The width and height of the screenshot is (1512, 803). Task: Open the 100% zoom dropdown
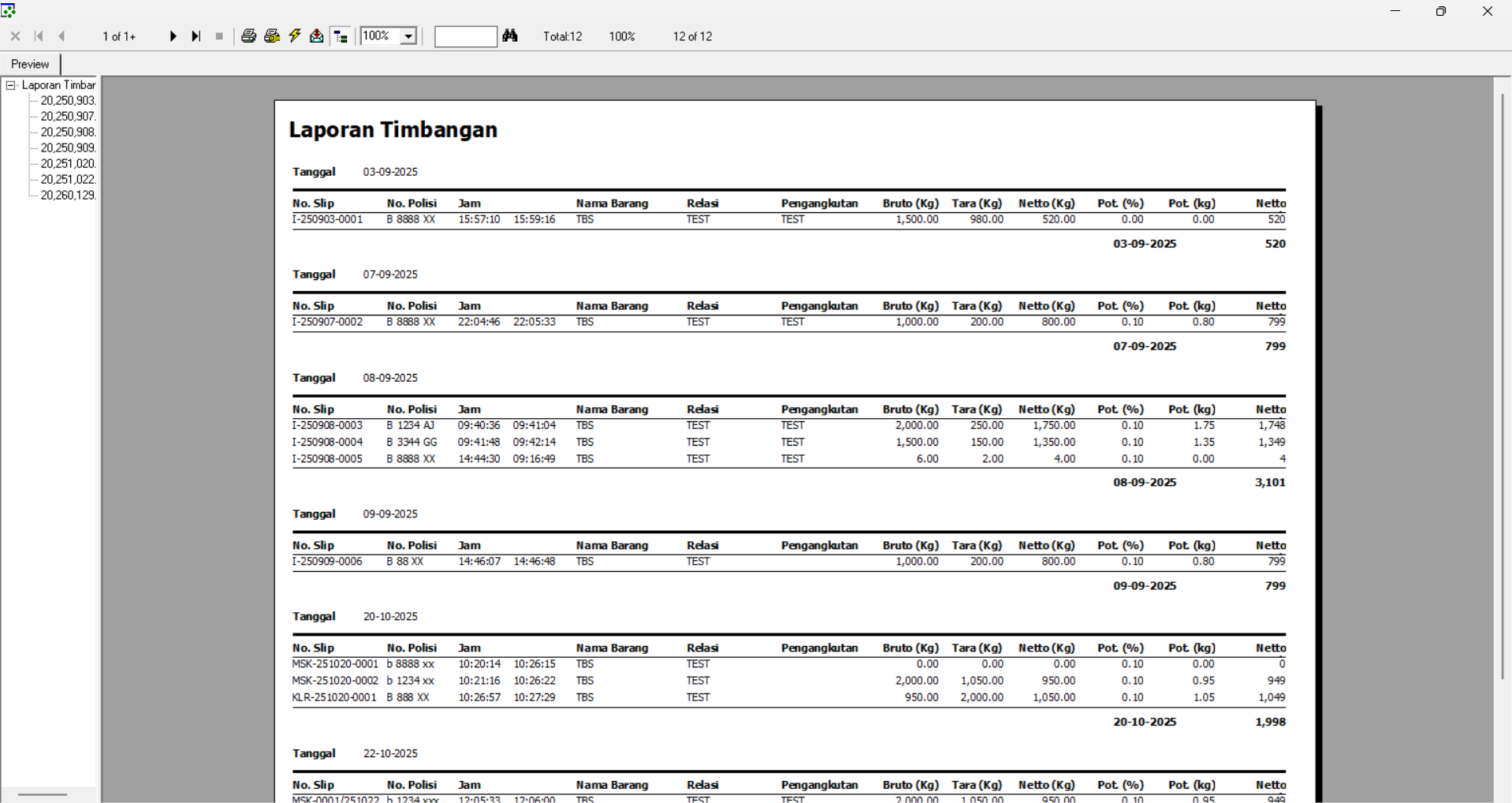(408, 36)
